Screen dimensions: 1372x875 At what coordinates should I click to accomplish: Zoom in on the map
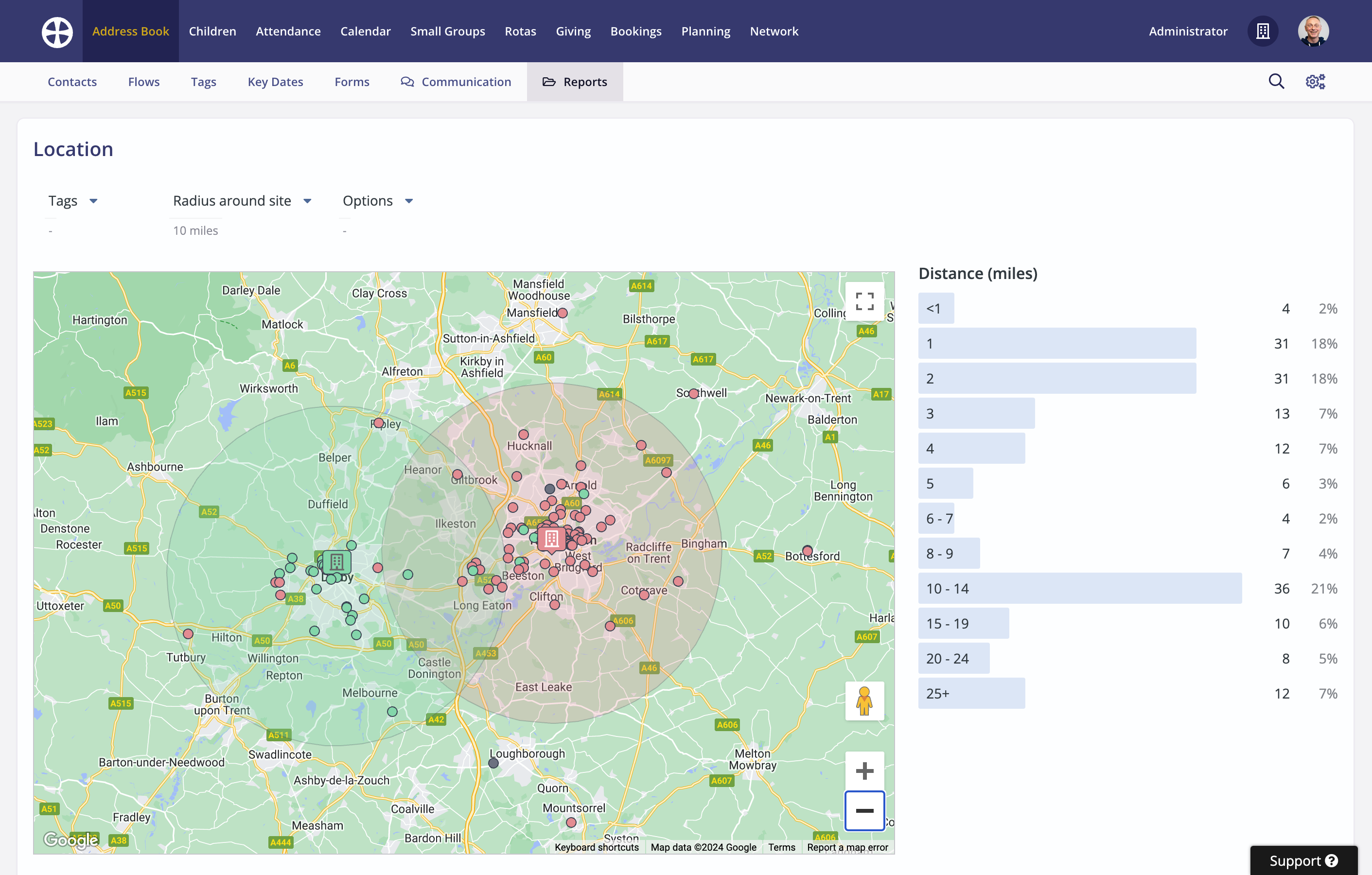(864, 771)
